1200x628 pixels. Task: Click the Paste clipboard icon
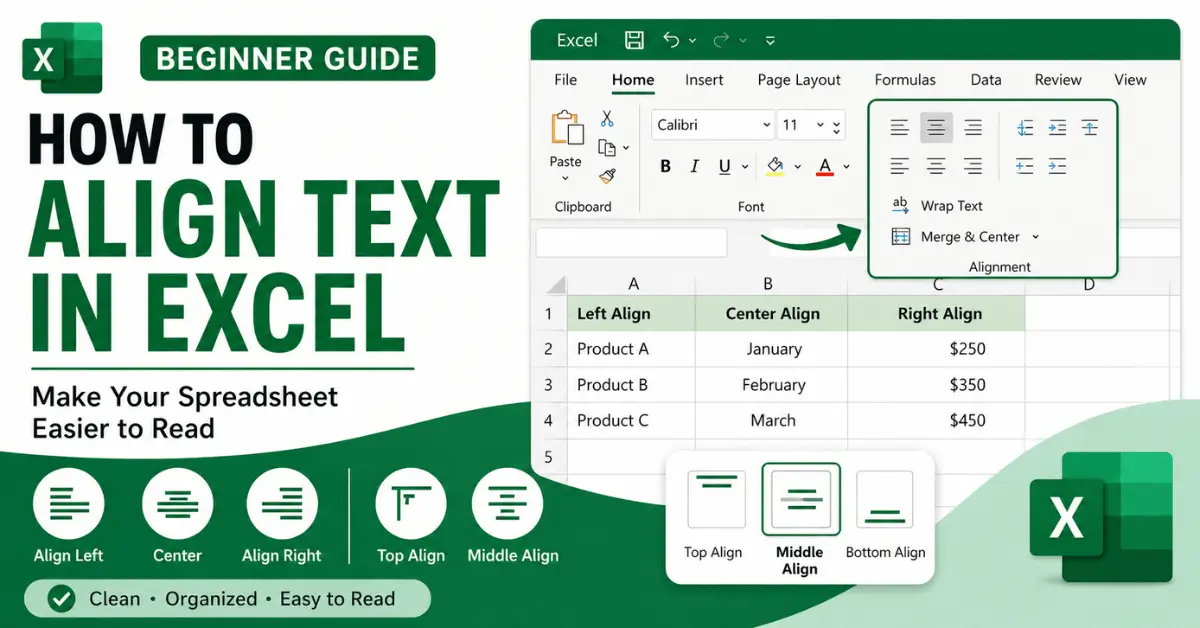click(x=566, y=130)
